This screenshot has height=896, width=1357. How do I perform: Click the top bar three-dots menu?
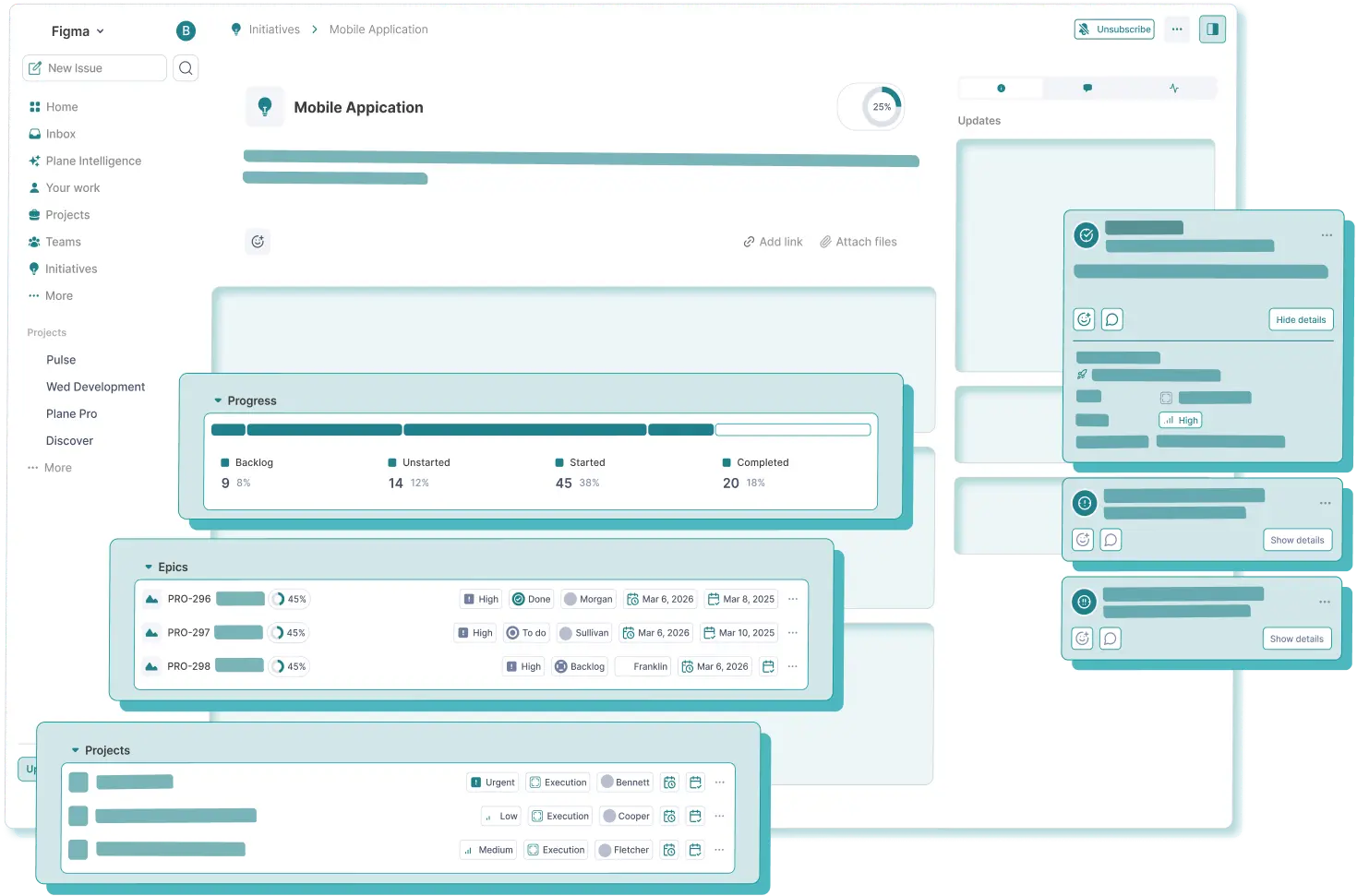[x=1177, y=30]
